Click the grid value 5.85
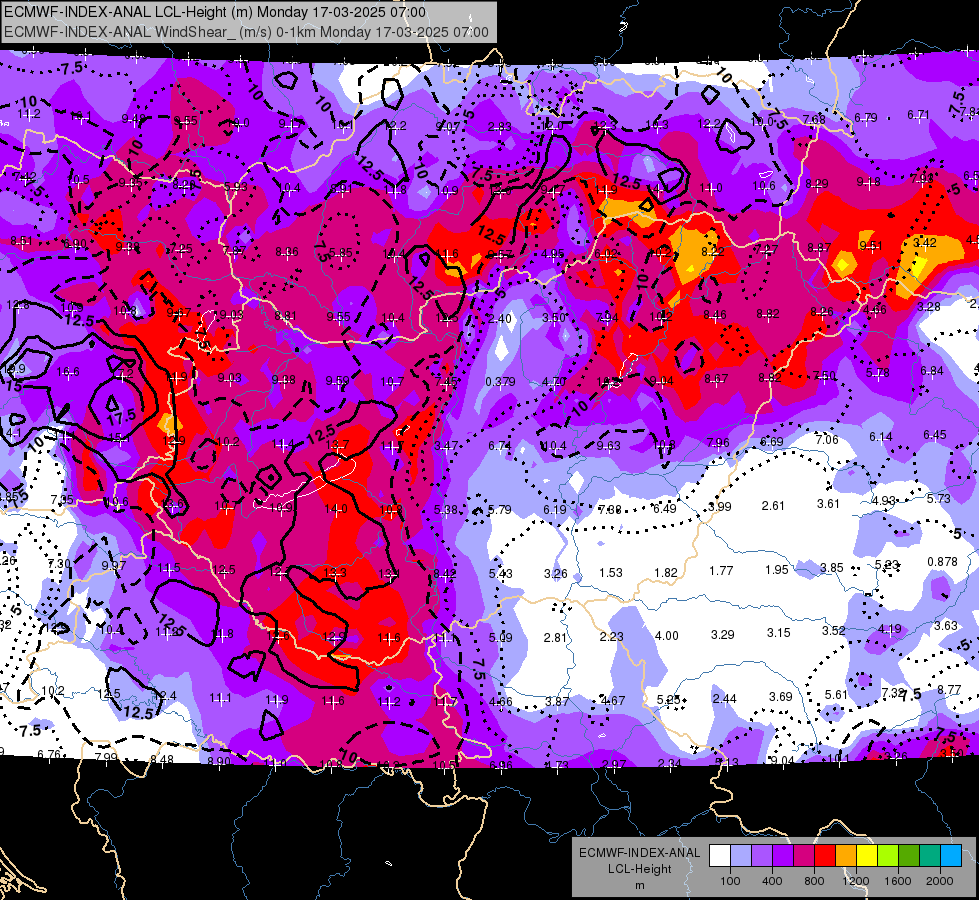Viewport: 979px width, 900px height. pos(340,253)
